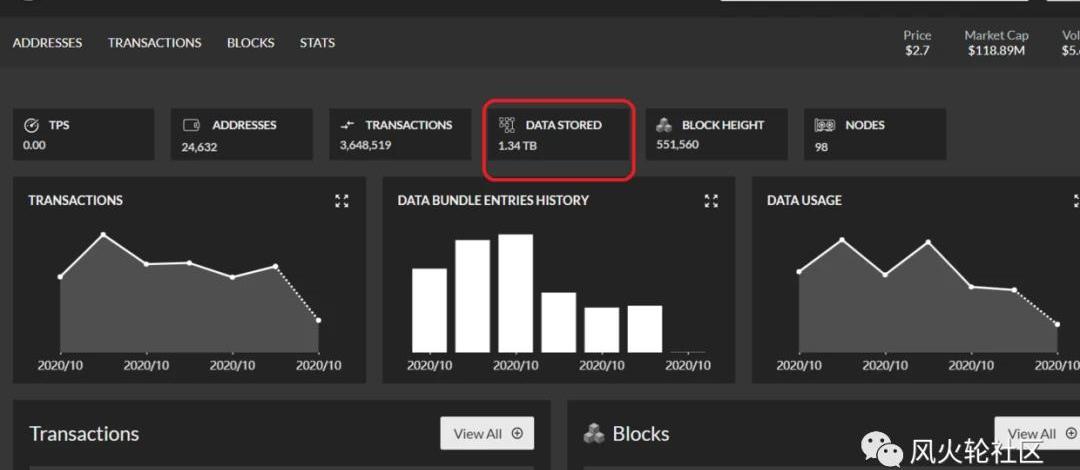Click the TPS speedometer icon
Image resolution: width=1080 pixels, height=470 pixels.
tap(31, 126)
